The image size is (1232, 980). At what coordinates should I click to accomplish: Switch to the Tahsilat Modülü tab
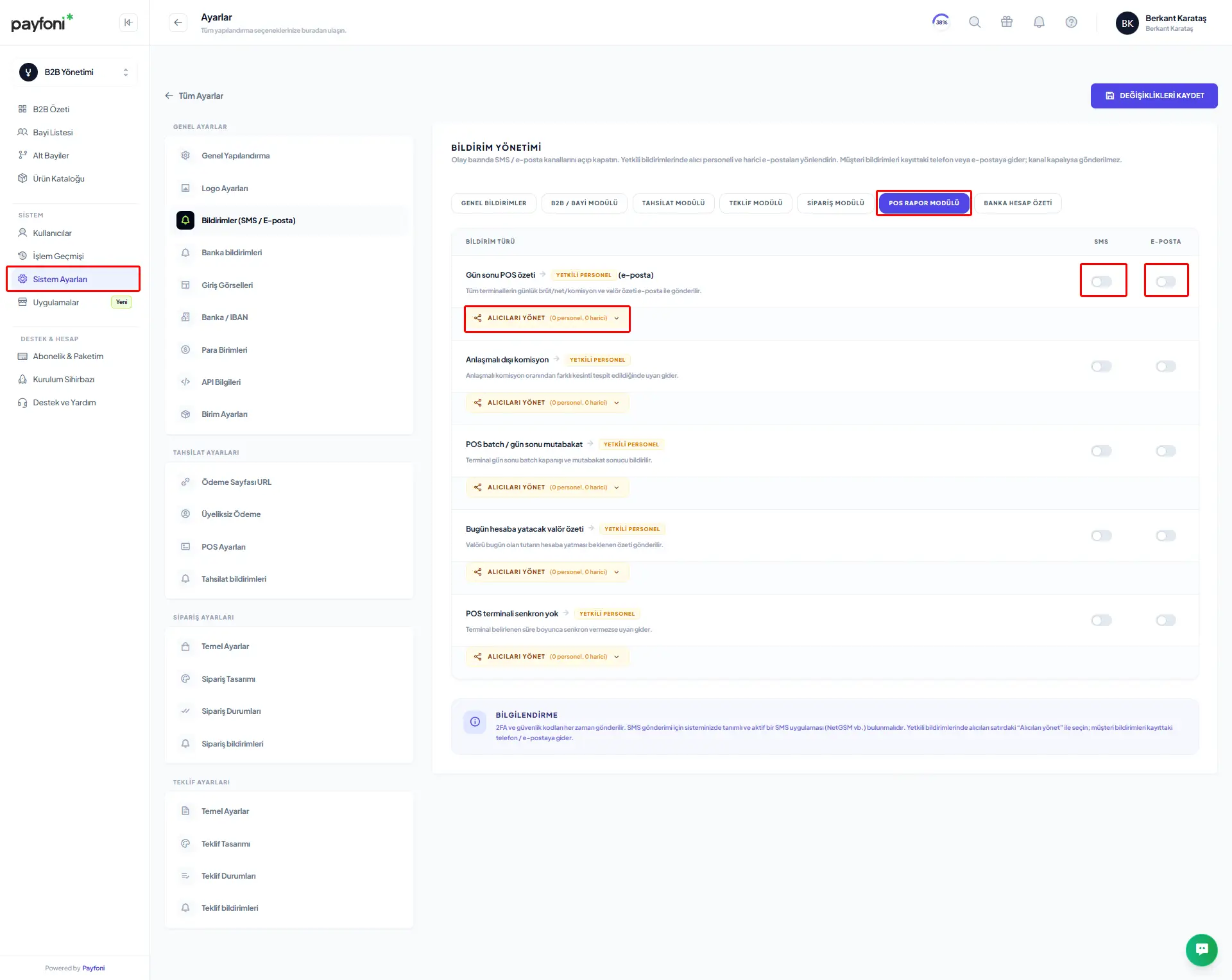[x=673, y=203]
